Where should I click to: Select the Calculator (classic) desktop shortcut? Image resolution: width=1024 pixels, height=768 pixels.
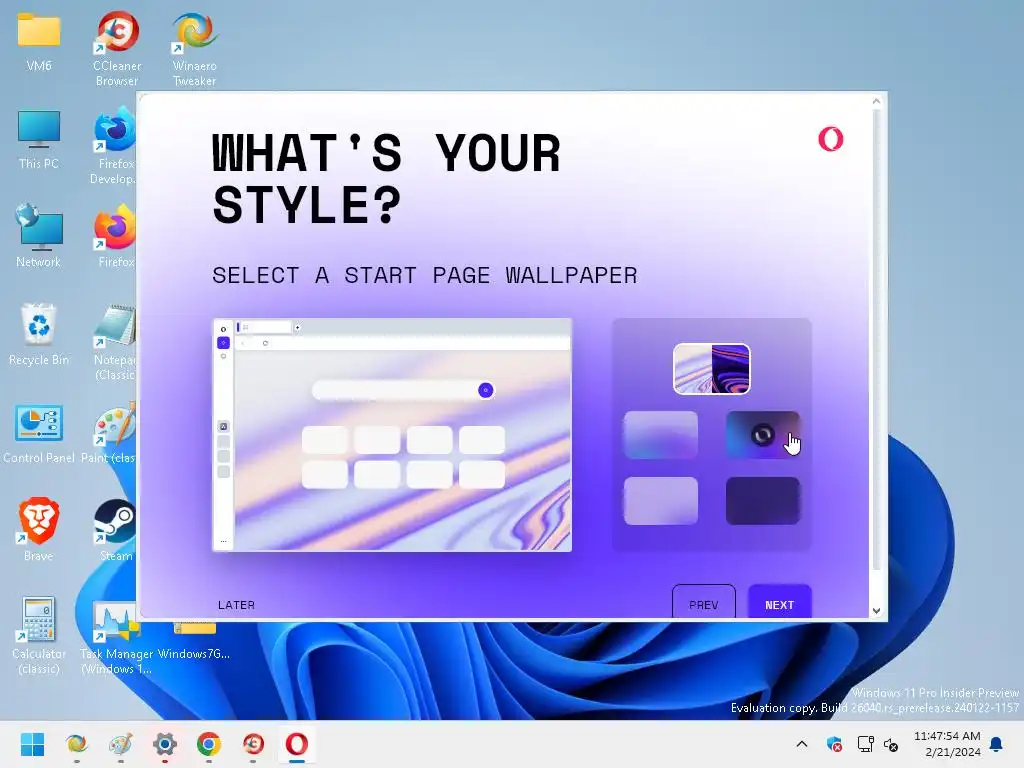pos(39,635)
